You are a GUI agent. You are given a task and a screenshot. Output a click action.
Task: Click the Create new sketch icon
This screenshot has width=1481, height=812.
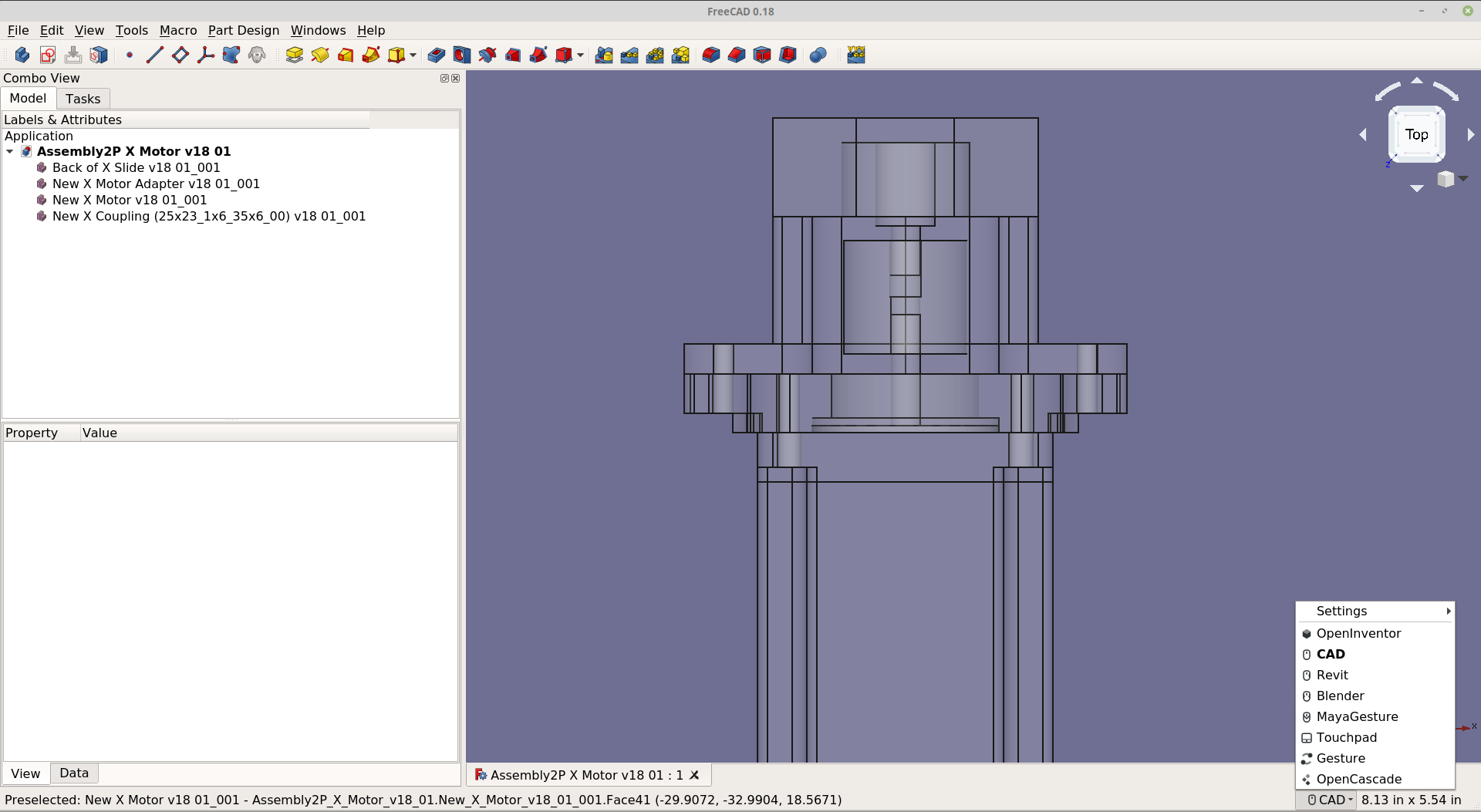point(48,55)
